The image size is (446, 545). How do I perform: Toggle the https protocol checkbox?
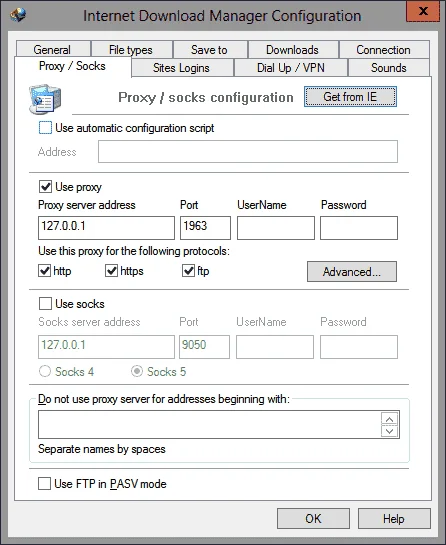click(111, 271)
